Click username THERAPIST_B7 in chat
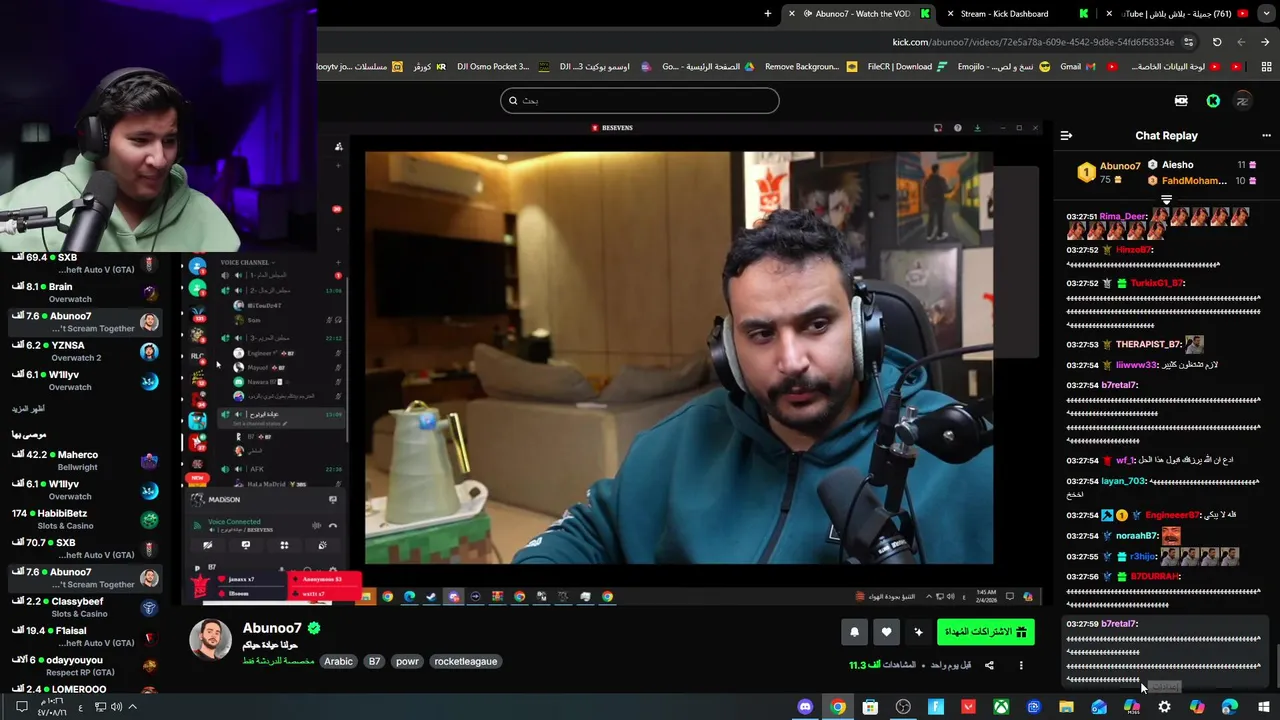 coord(1148,345)
